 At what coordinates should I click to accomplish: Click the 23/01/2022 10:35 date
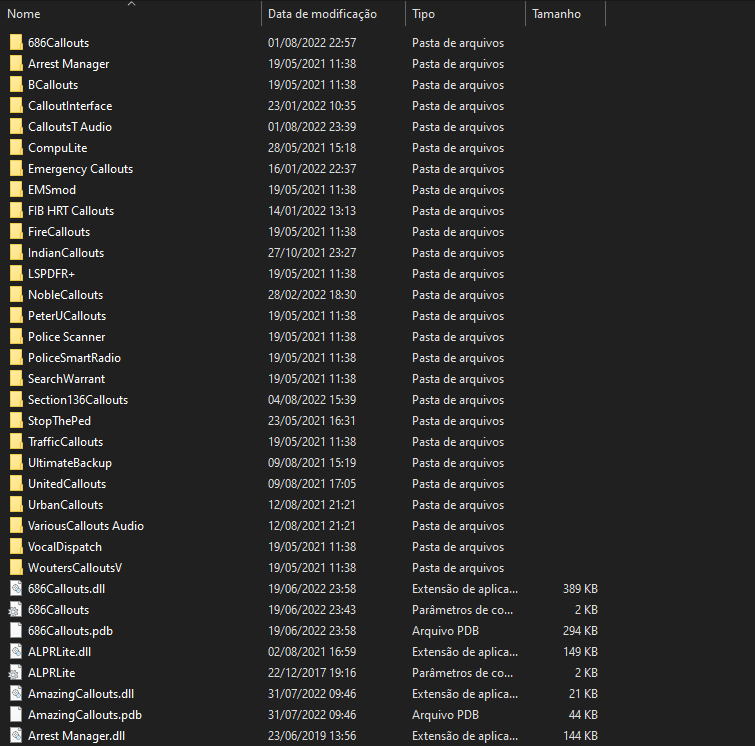[312, 105]
